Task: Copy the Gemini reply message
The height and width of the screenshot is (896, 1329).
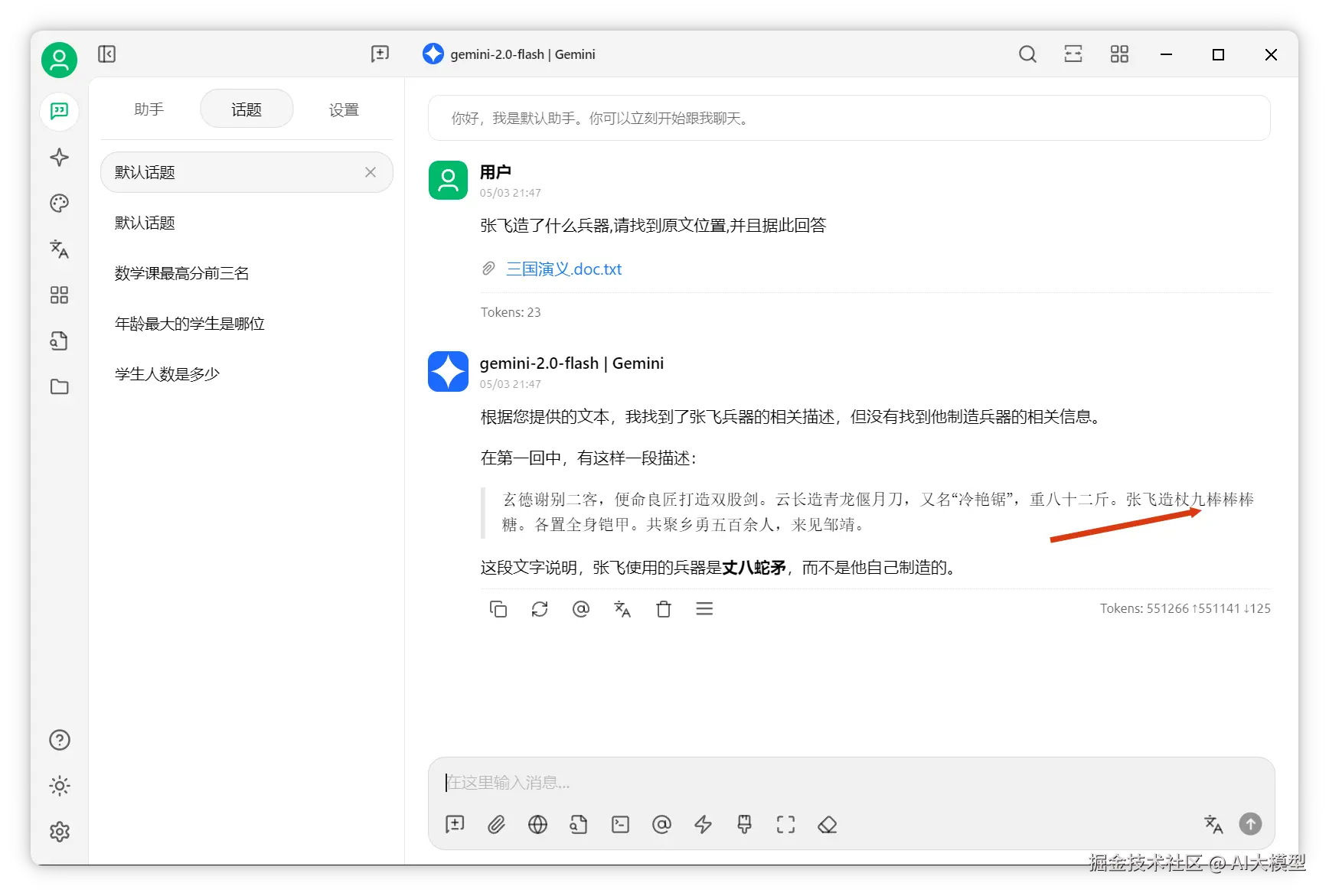Action: pyautogui.click(x=498, y=609)
